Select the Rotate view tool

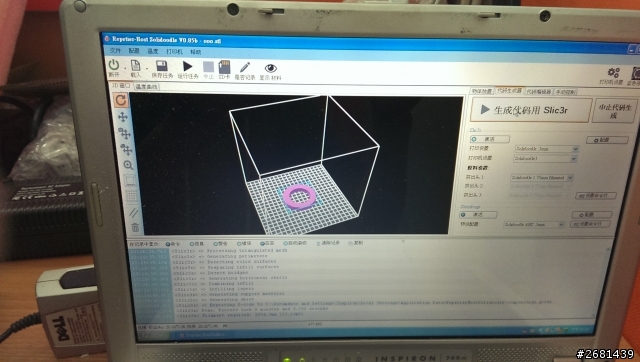click(121, 100)
